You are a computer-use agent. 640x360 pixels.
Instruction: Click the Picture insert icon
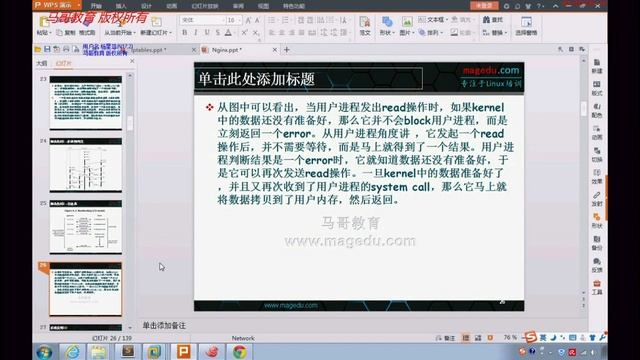coord(407,22)
